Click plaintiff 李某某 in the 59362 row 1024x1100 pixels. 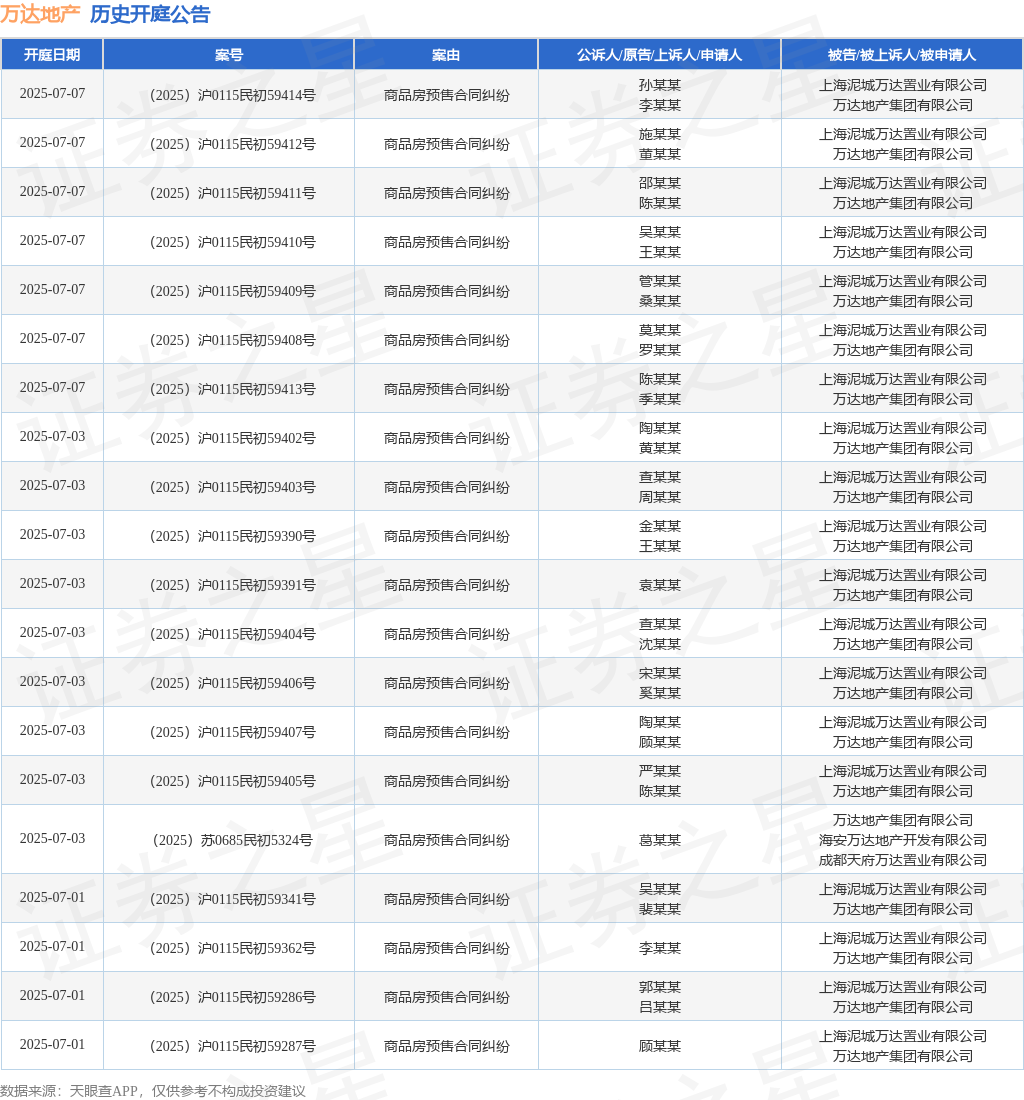click(660, 948)
